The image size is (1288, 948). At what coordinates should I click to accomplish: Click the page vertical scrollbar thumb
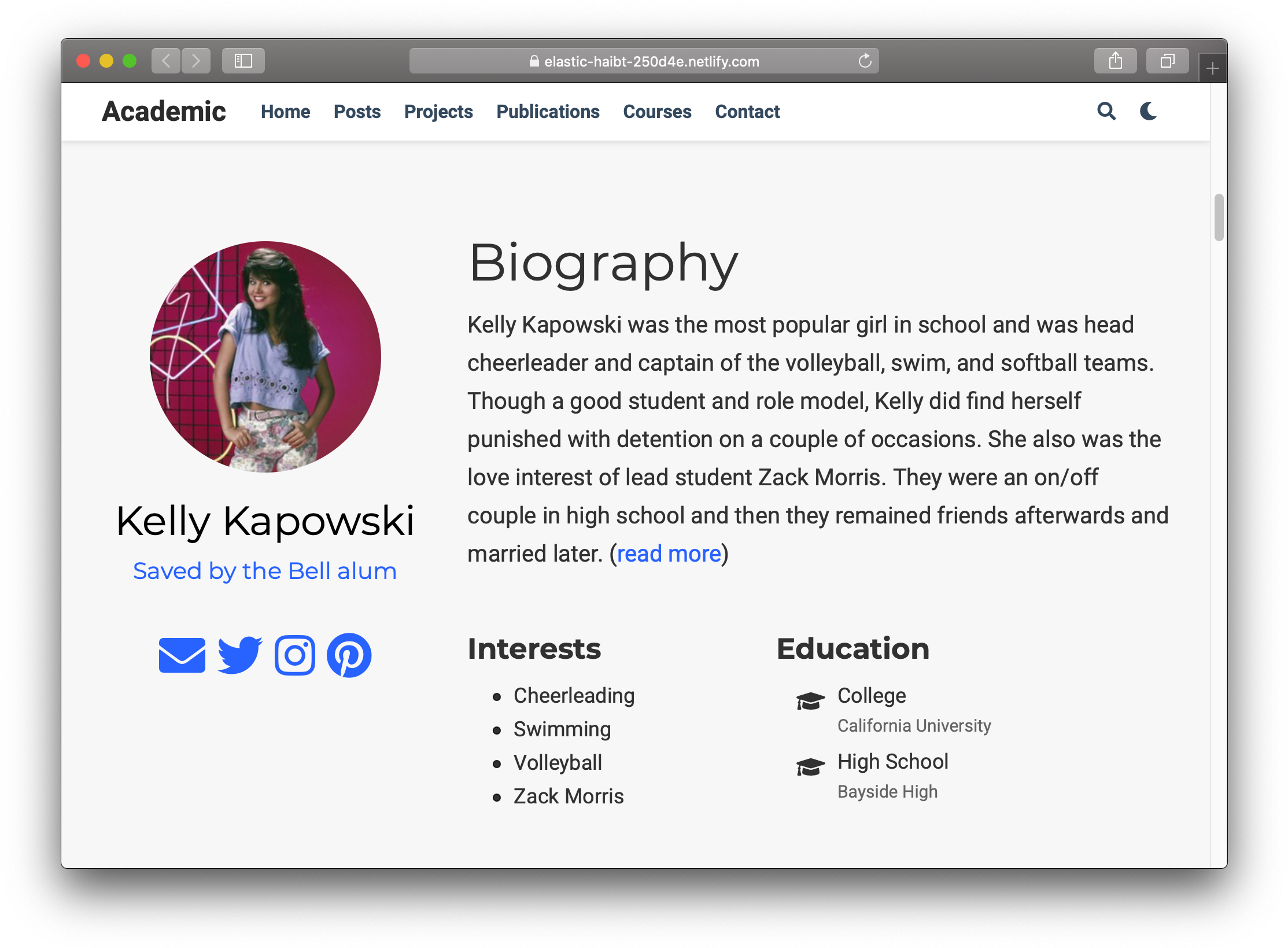1219,217
